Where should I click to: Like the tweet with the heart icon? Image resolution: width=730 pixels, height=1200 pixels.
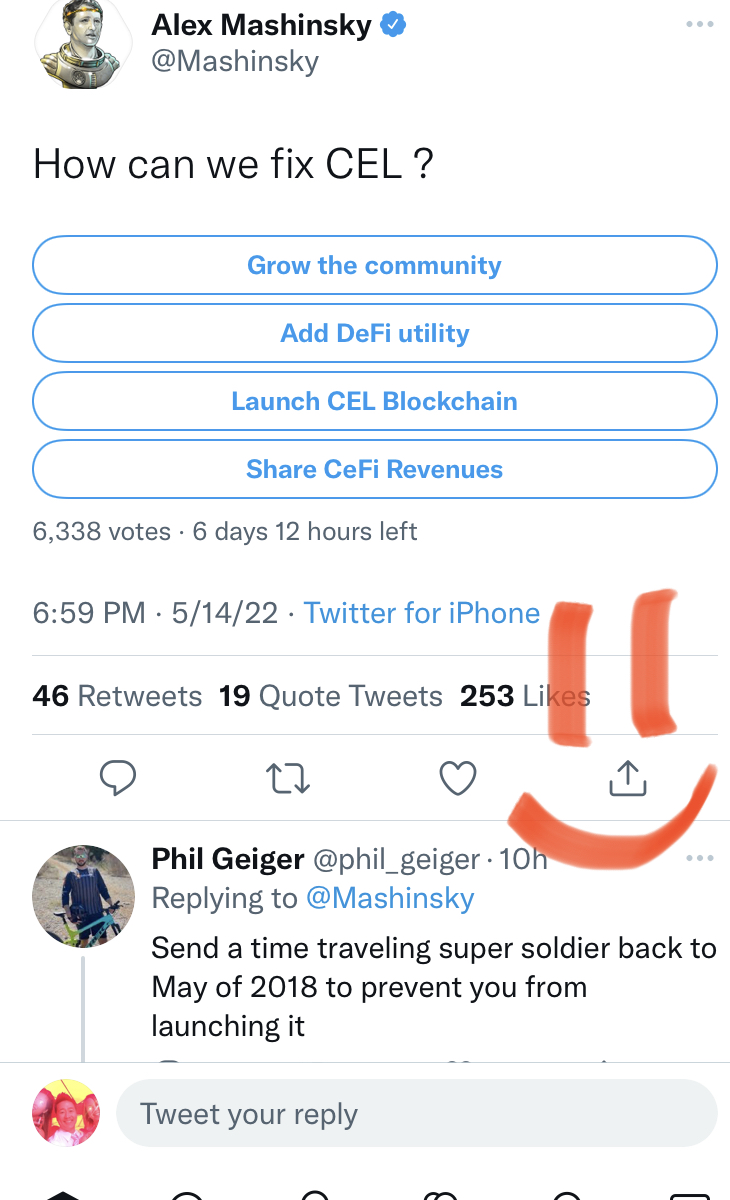459,778
